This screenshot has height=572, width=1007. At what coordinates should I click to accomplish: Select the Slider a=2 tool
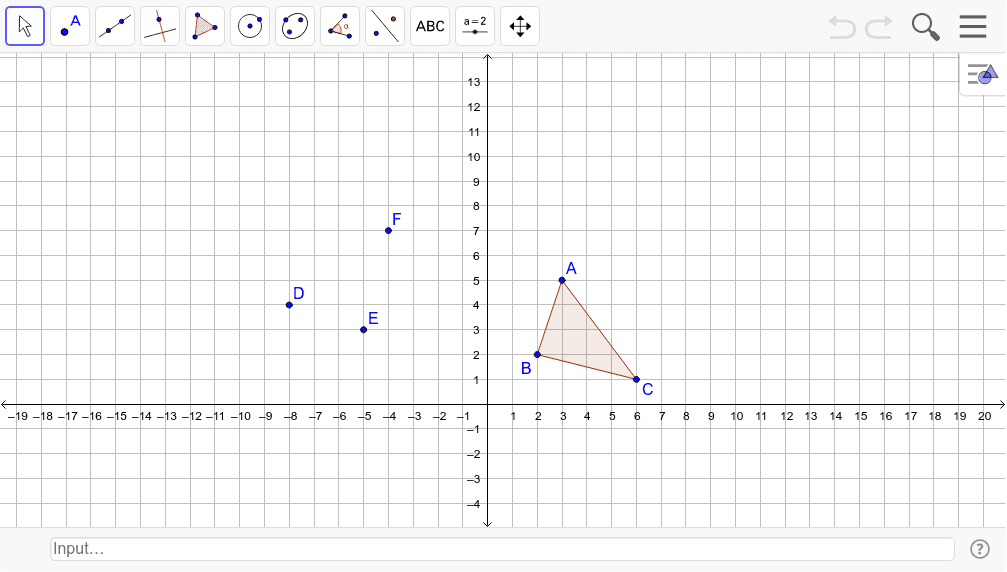click(x=475, y=26)
